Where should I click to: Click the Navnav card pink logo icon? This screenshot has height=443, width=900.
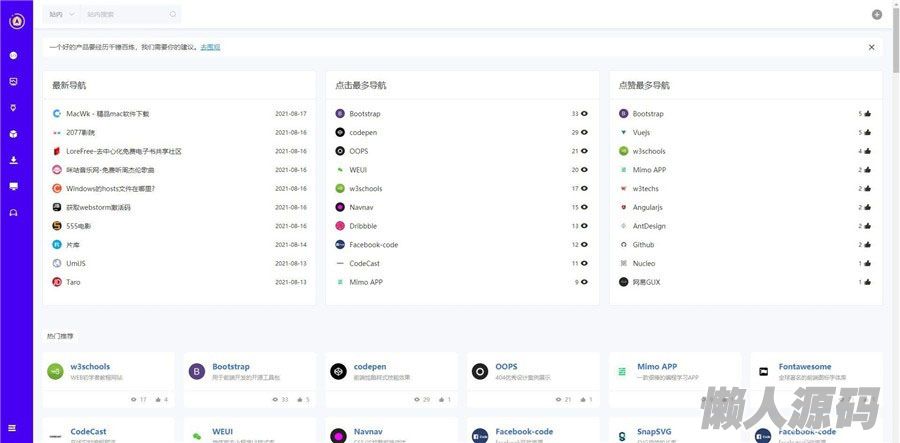pos(339,436)
